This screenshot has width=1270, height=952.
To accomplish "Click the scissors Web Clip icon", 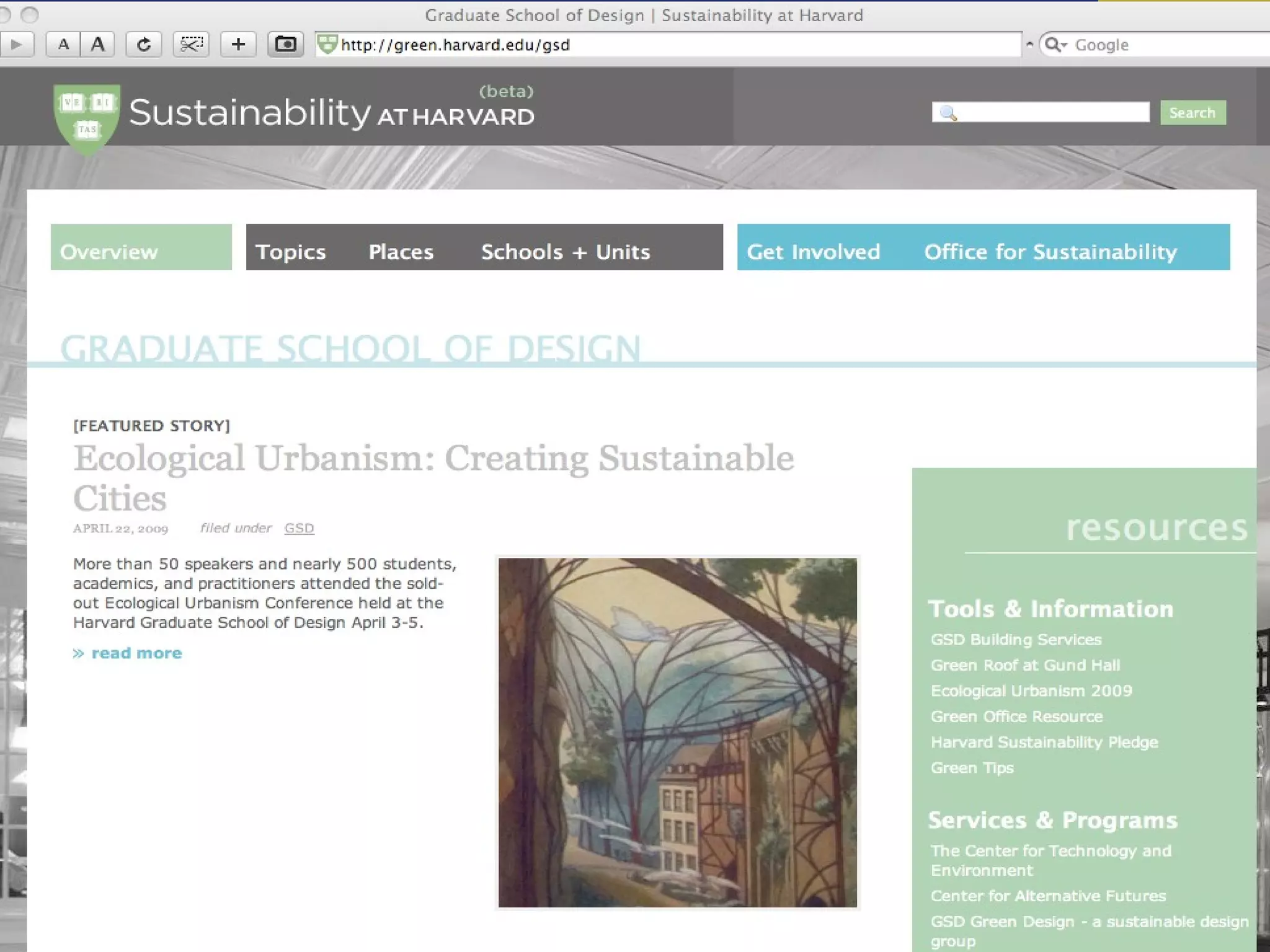I will [x=191, y=45].
